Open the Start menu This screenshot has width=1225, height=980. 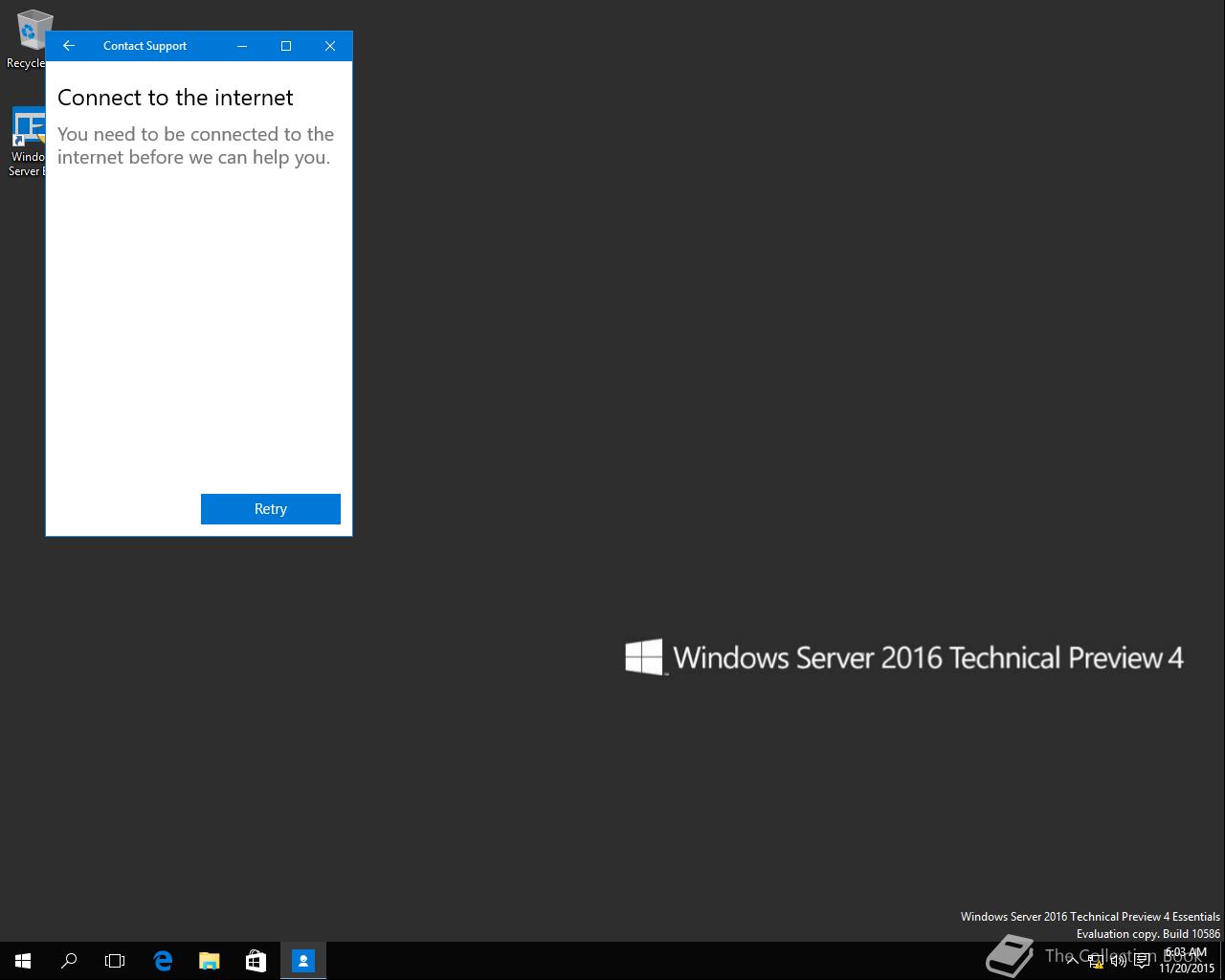tap(23, 961)
